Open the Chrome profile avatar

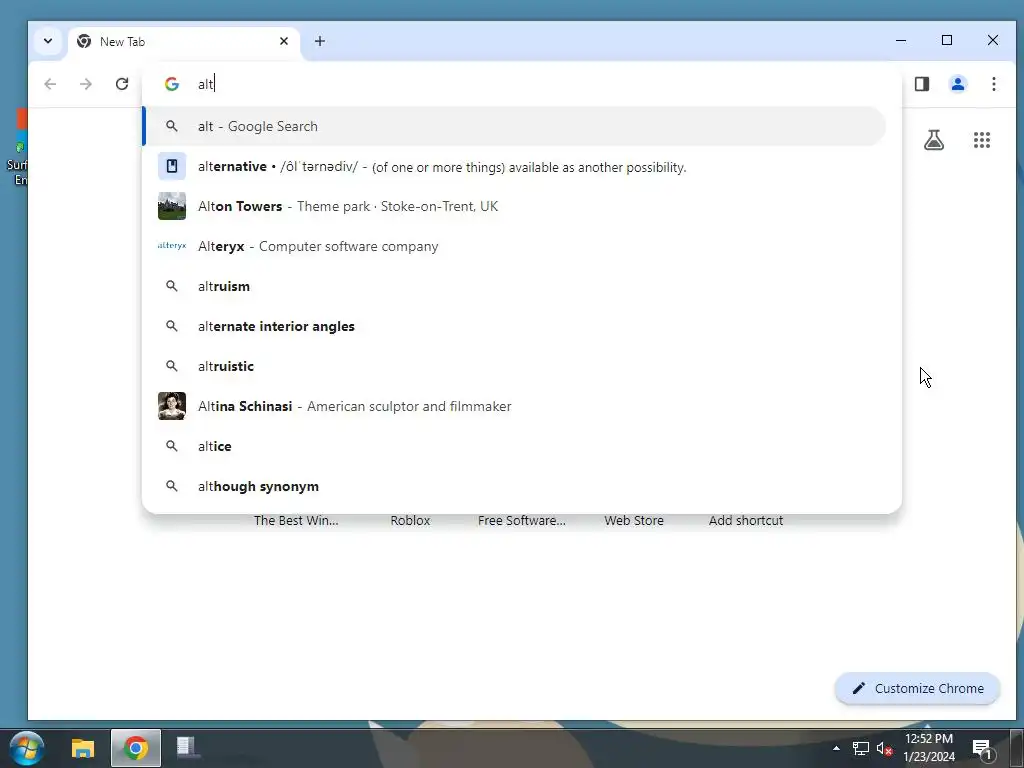pyautogui.click(x=957, y=84)
